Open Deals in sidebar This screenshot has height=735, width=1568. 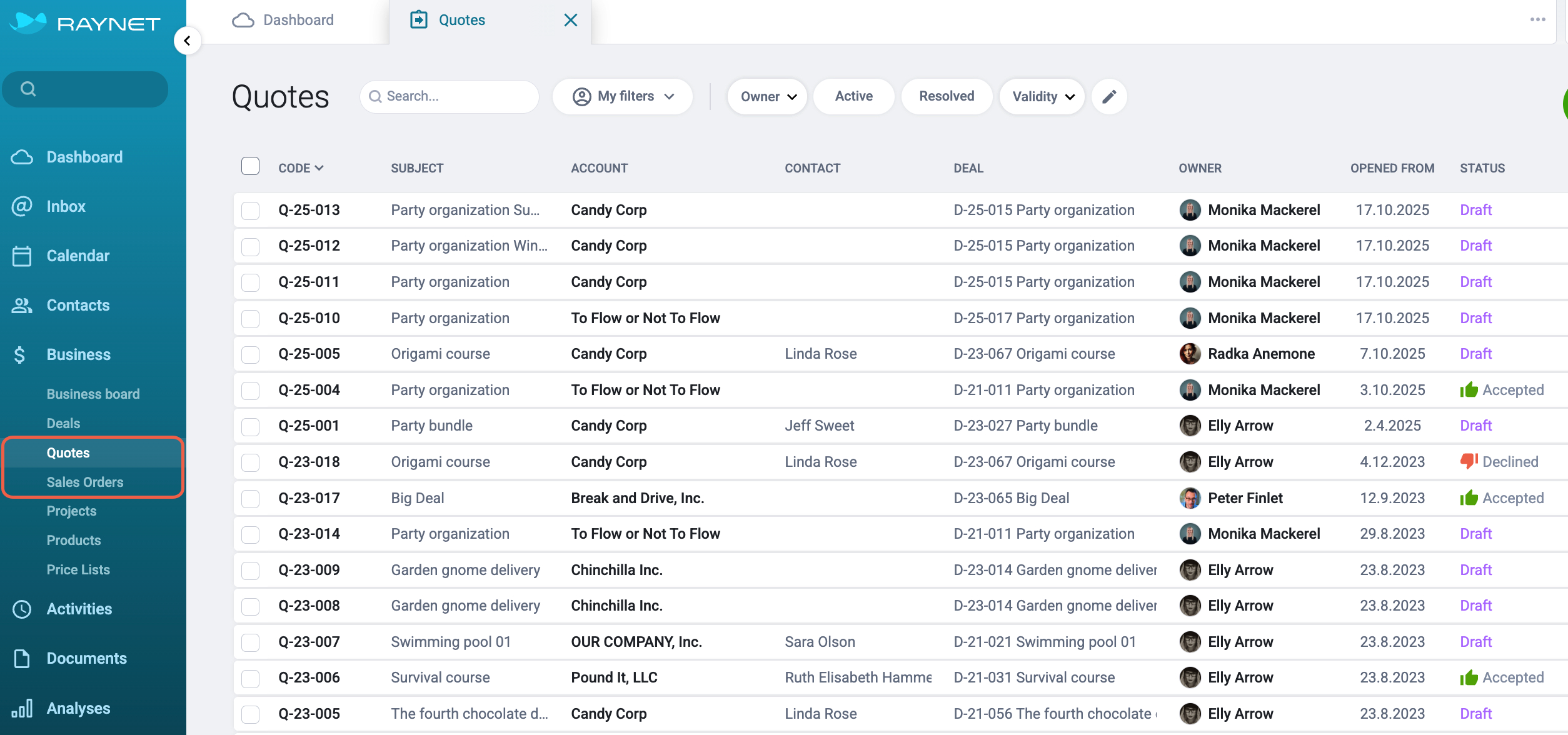(x=63, y=423)
